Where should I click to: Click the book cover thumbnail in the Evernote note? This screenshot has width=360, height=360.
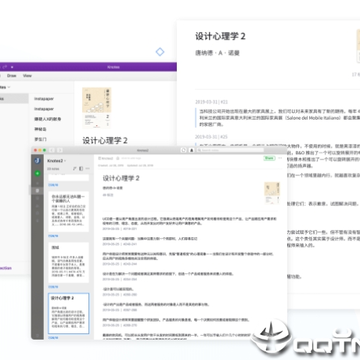tap(272, 193)
